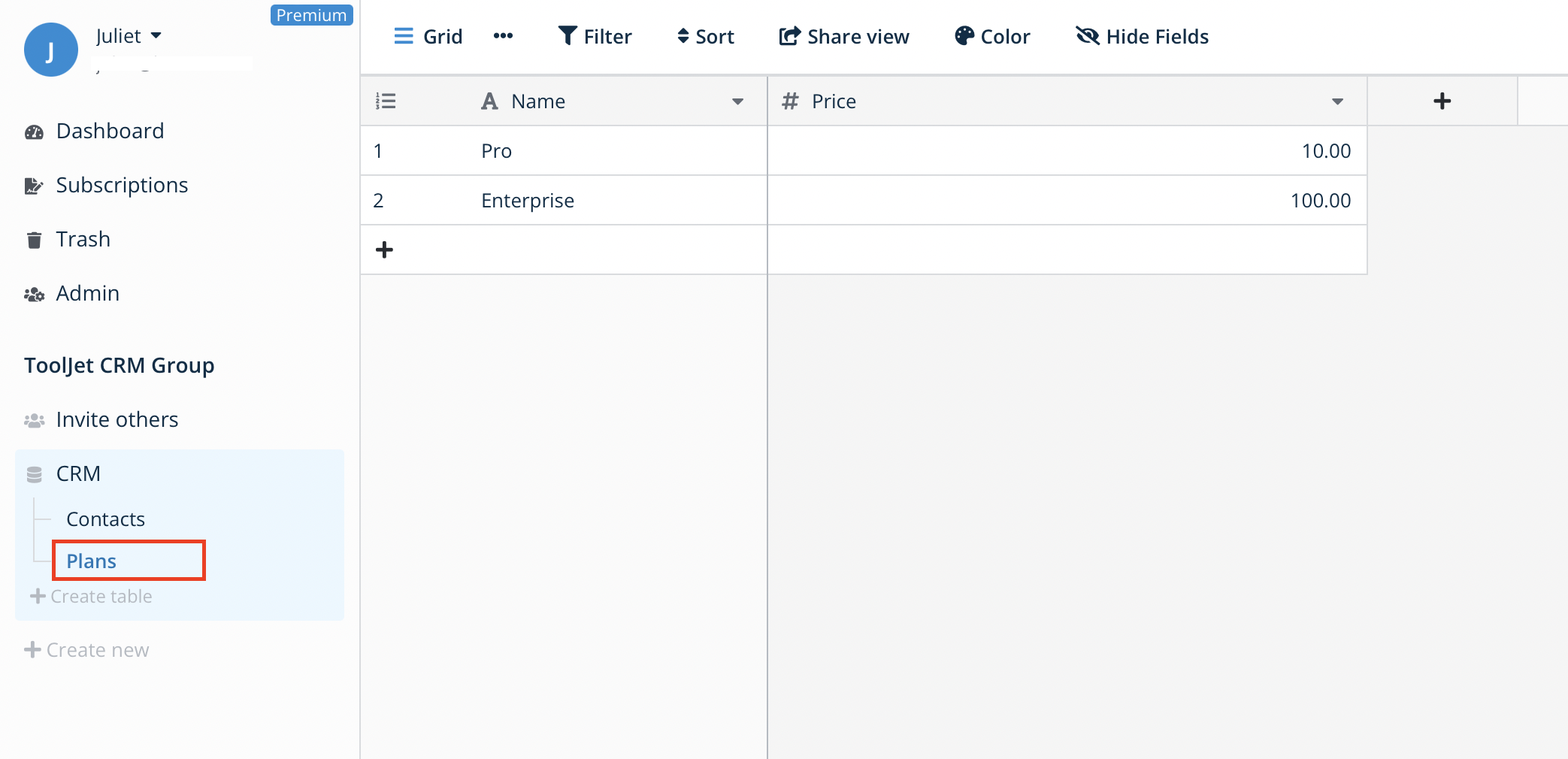Open the Color row decoration menu

(991, 36)
